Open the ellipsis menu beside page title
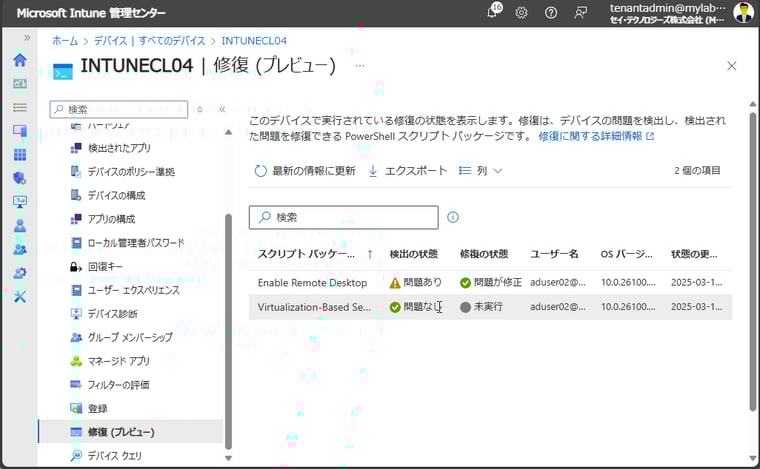Viewport: 760px width, 469px height. [360, 65]
